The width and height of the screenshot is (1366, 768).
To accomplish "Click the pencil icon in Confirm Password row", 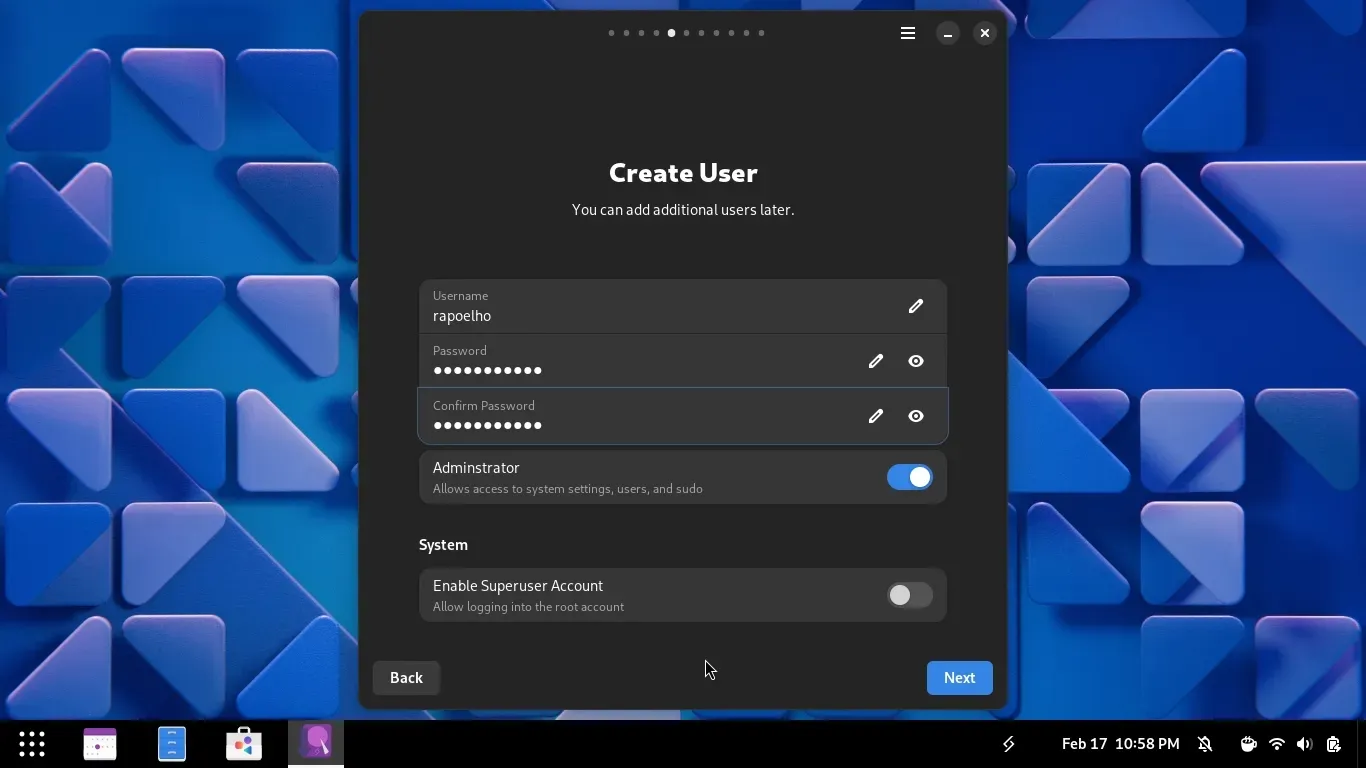I will (875, 416).
